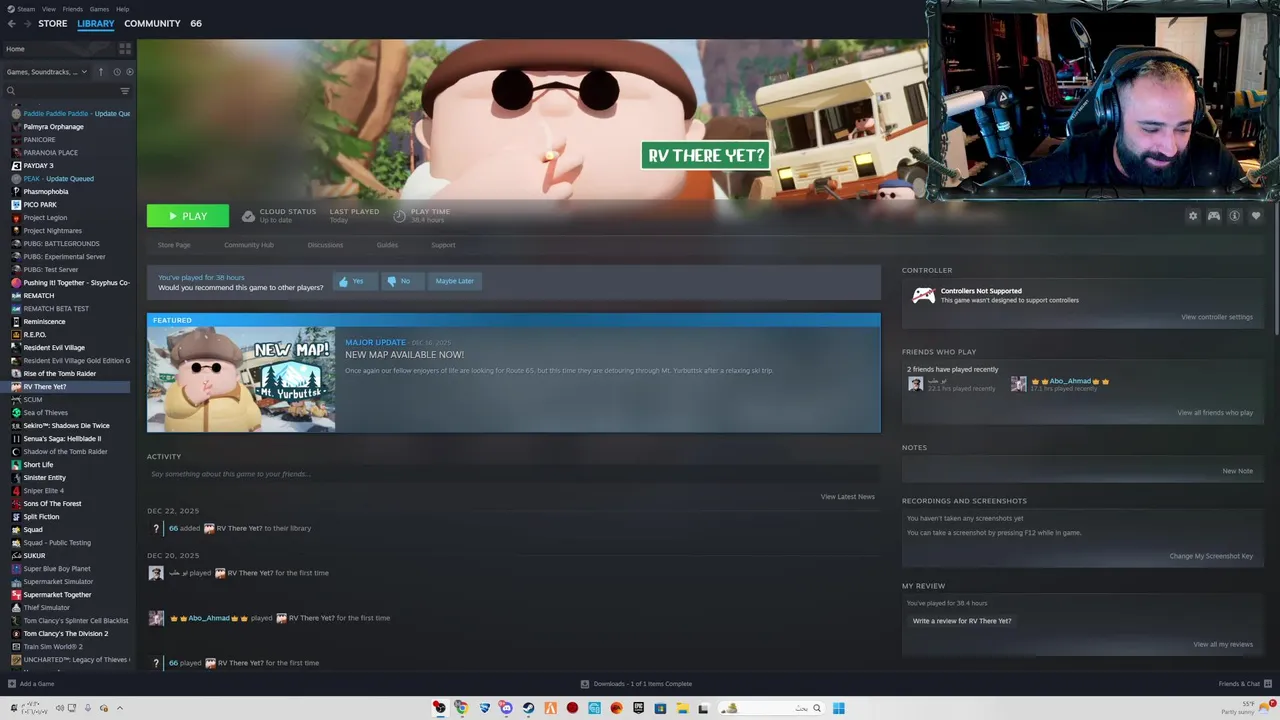This screenshot has height=720, width=1280.
Task: Open the Help menu
Action: 122,9
